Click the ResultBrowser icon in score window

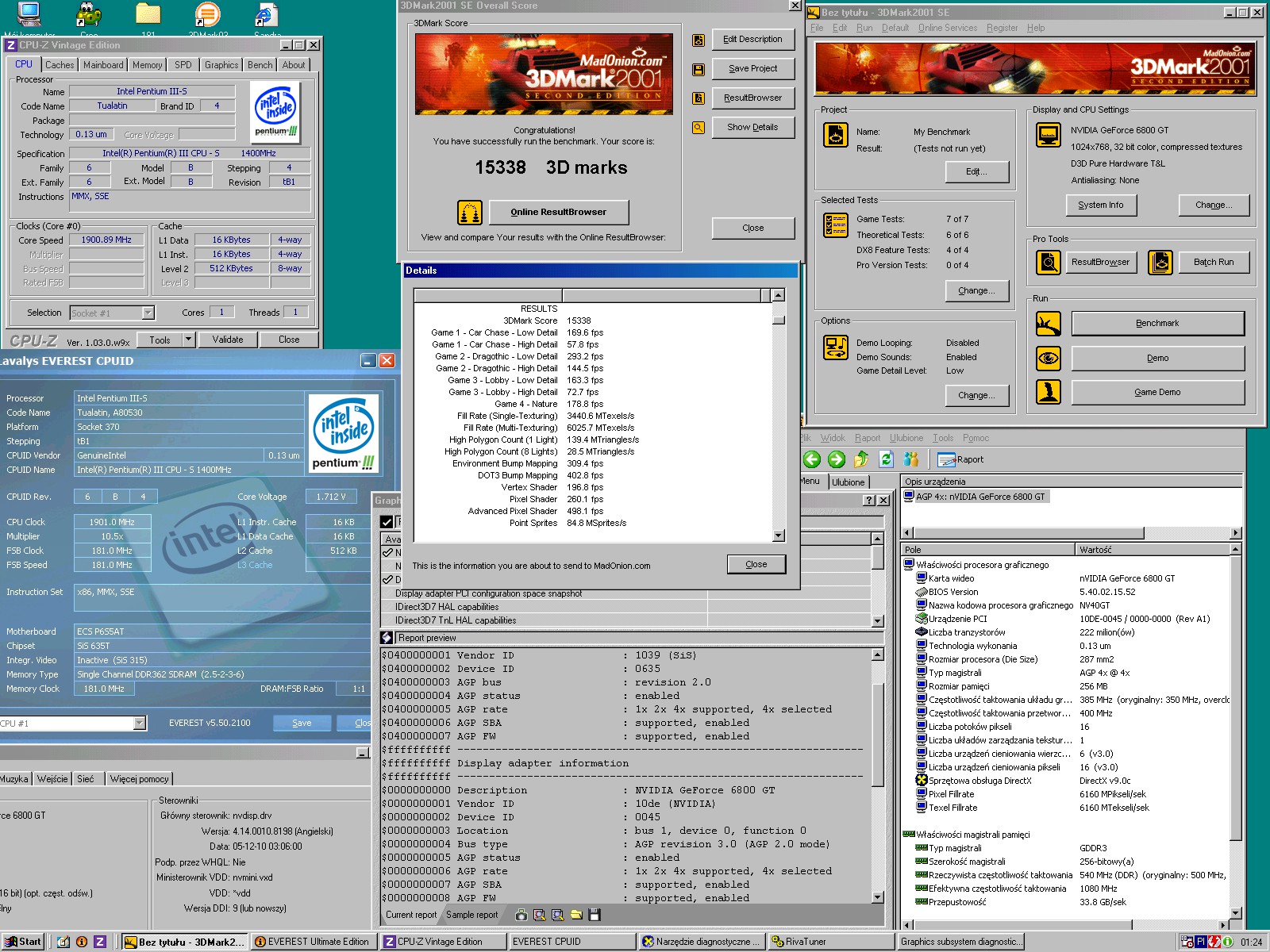coord(698,98)
